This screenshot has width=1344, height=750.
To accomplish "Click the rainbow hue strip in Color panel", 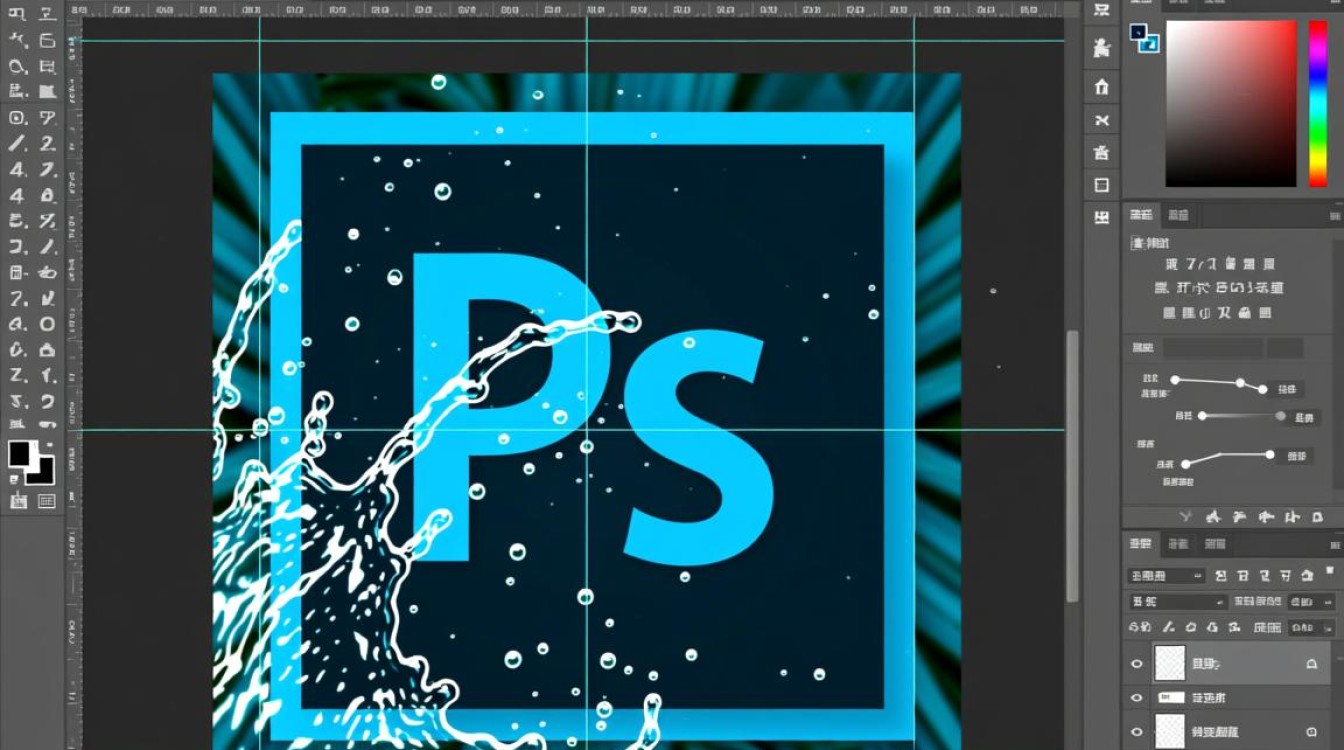I will tap(1318, 103).
